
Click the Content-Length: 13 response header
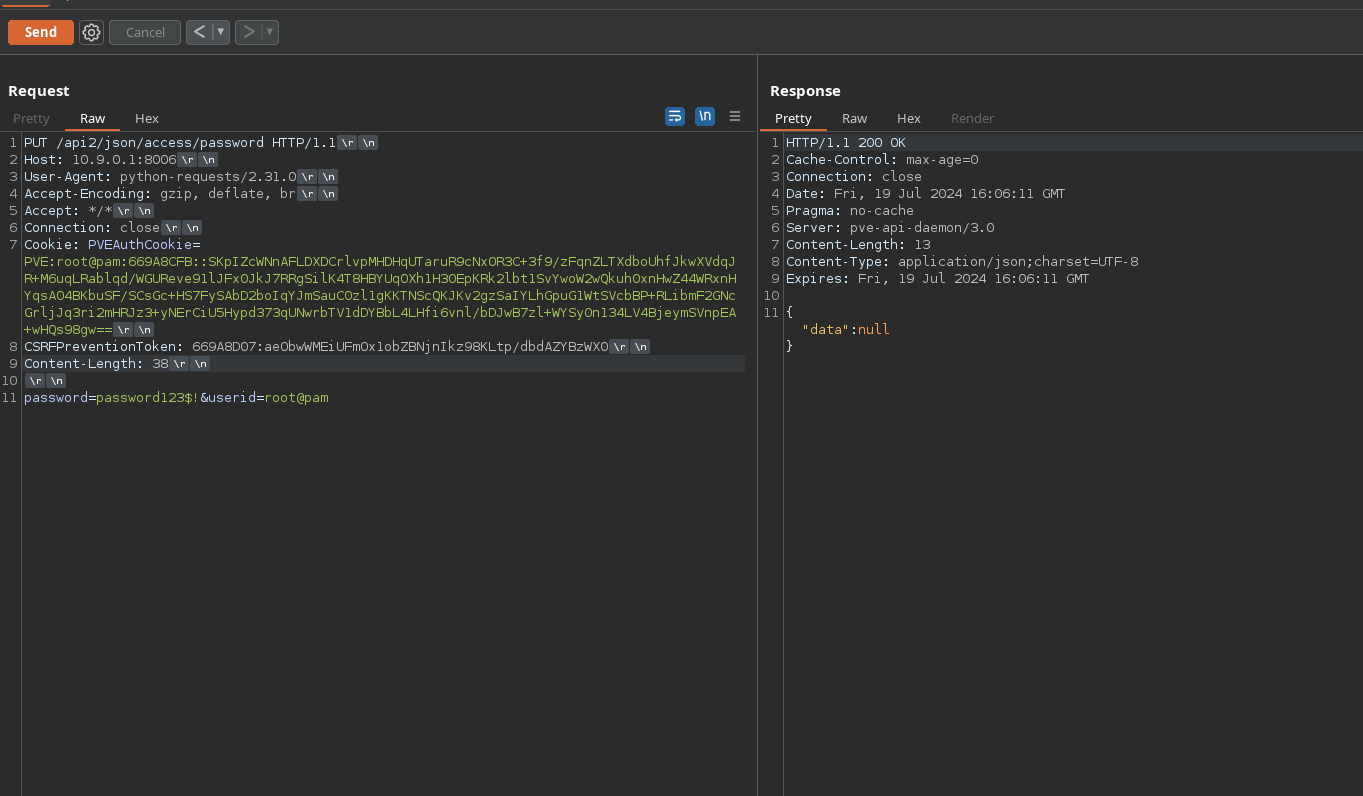tap(858, 245)
